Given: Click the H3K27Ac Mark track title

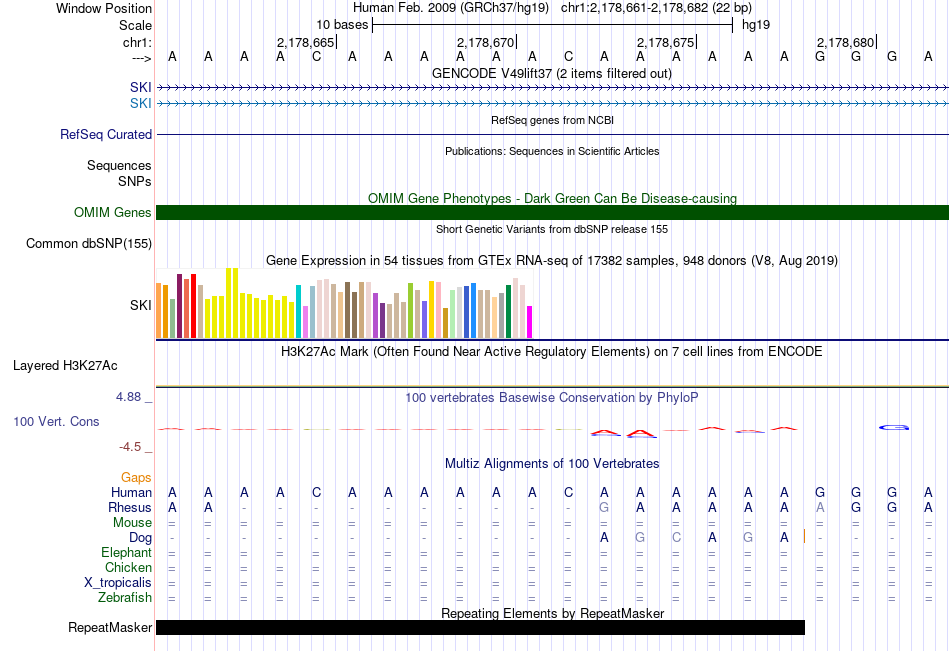Looking at the screenshot, I should pos(552,352).
